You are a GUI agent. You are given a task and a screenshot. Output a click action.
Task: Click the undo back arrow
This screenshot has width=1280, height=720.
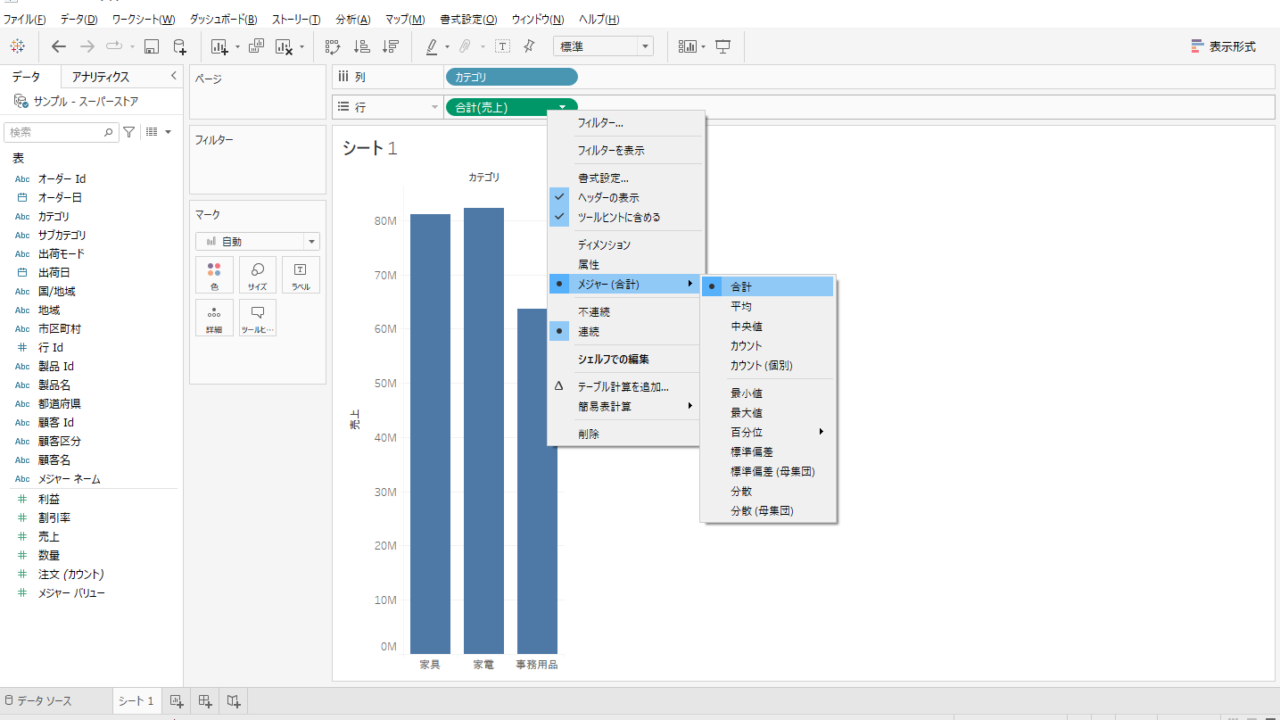(58, 46)
